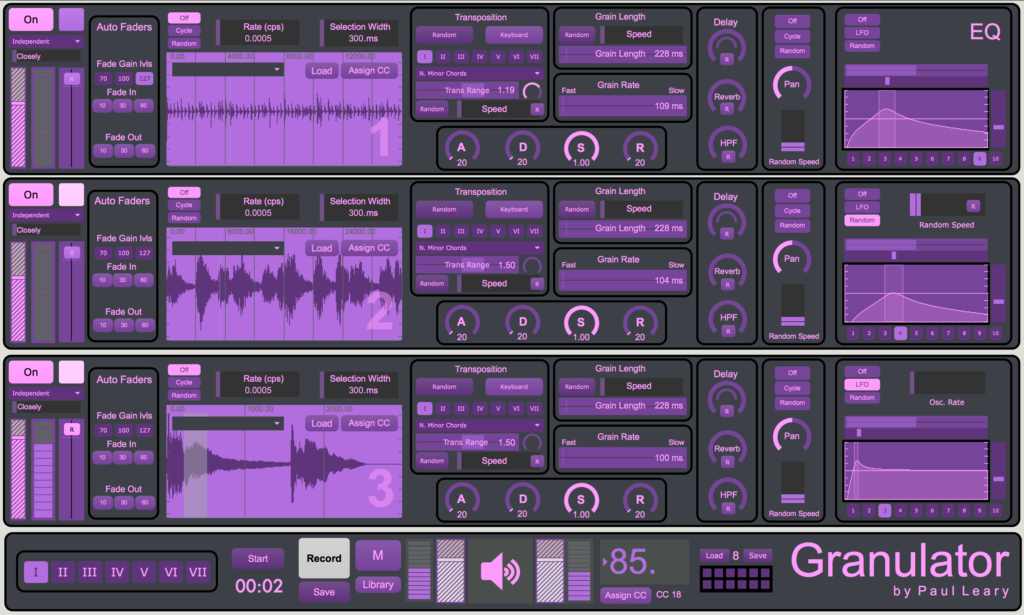Expand N. Minor Chords dropdown in granulator 2
This screenshot has height=615, width=1024.
(479, 248)
